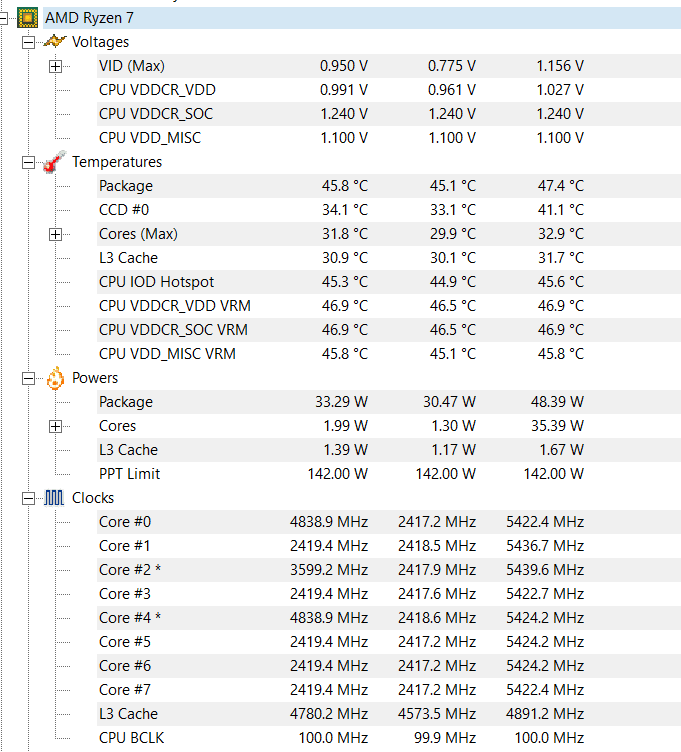The height and width of the screenshot is (752, 681).
Task: Click the Temperatures thermometer icon
Action: (x=54, y=162)
